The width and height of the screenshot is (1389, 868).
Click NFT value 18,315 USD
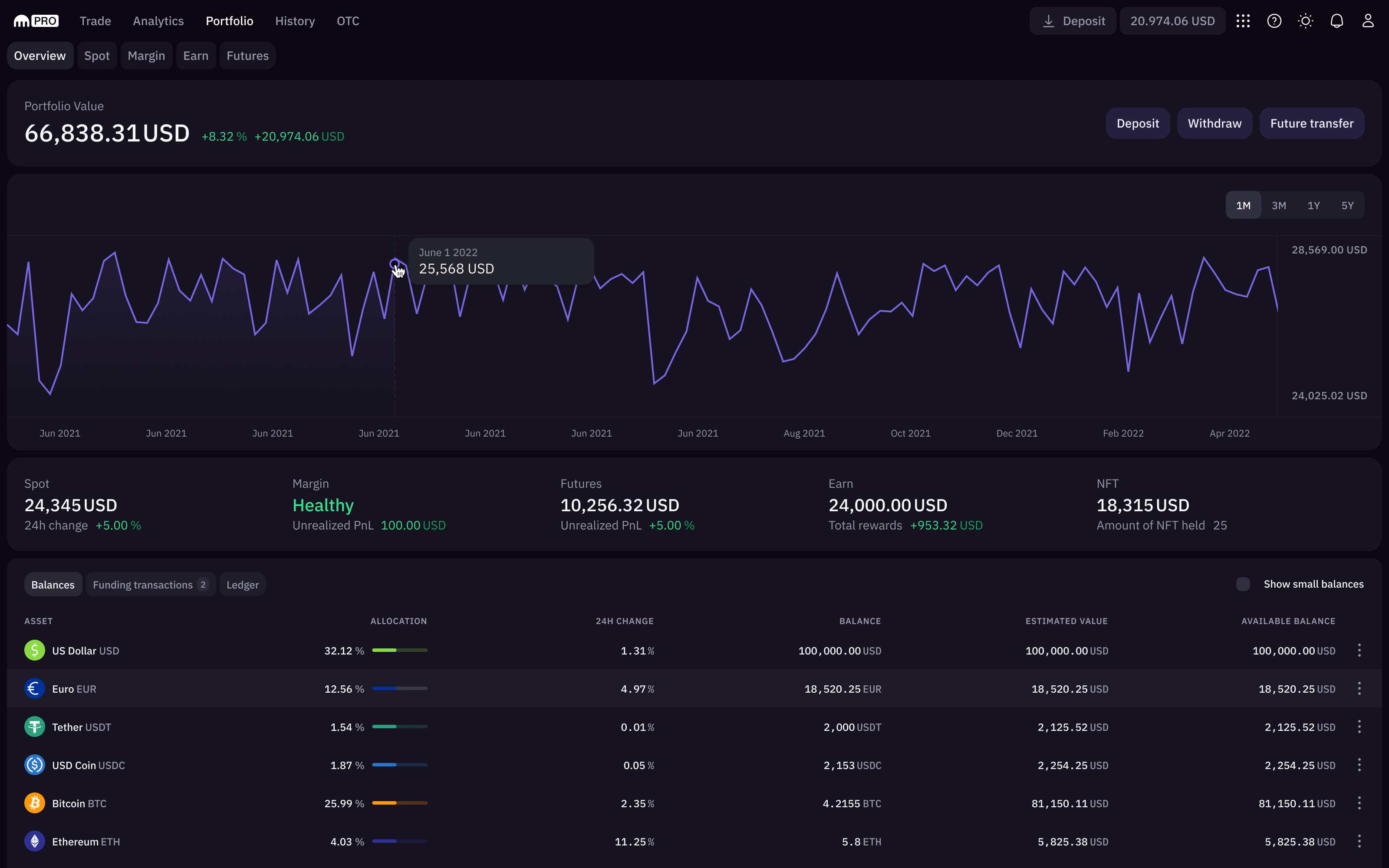(x=1143, y=505)
